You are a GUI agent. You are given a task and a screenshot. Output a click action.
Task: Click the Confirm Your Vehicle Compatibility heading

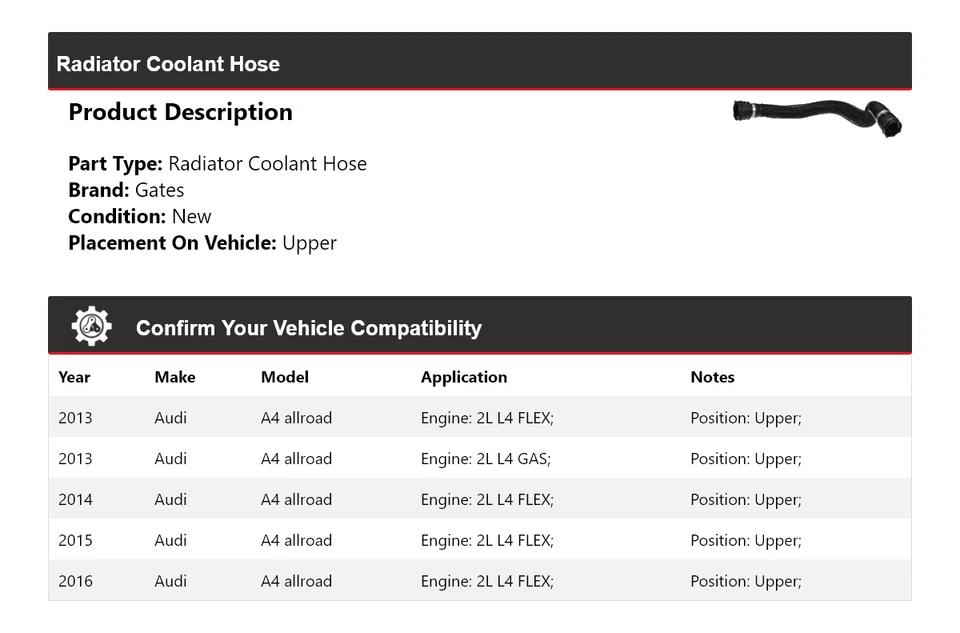pos(308,328)
